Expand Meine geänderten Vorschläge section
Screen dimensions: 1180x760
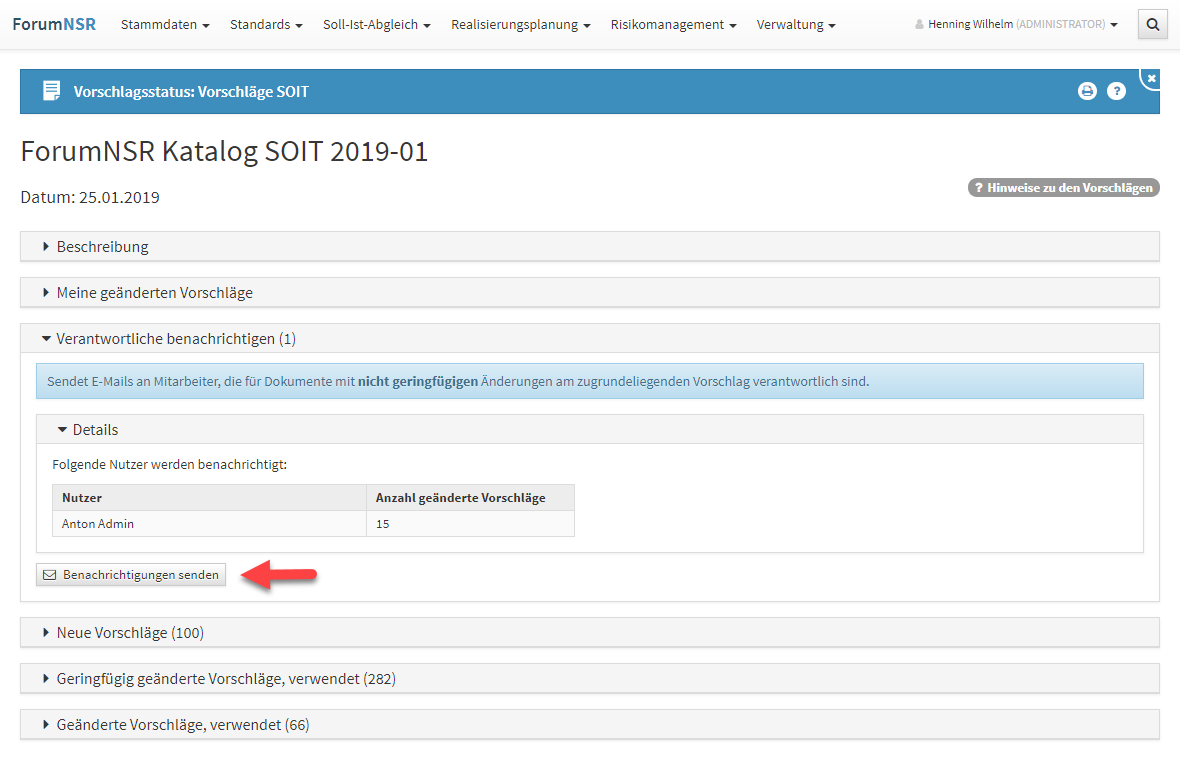(x=154, y=293)
